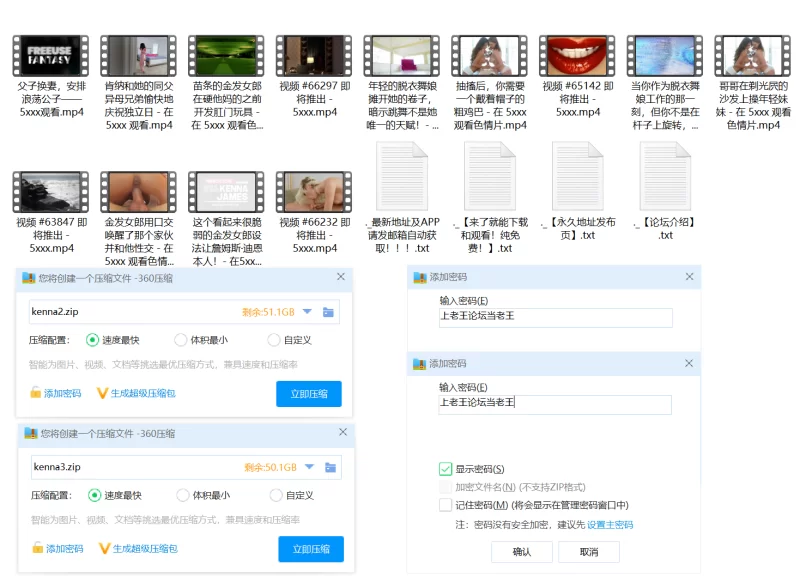Expand the path dropdown next to kenna2.zip

click(x=308, y=312)
